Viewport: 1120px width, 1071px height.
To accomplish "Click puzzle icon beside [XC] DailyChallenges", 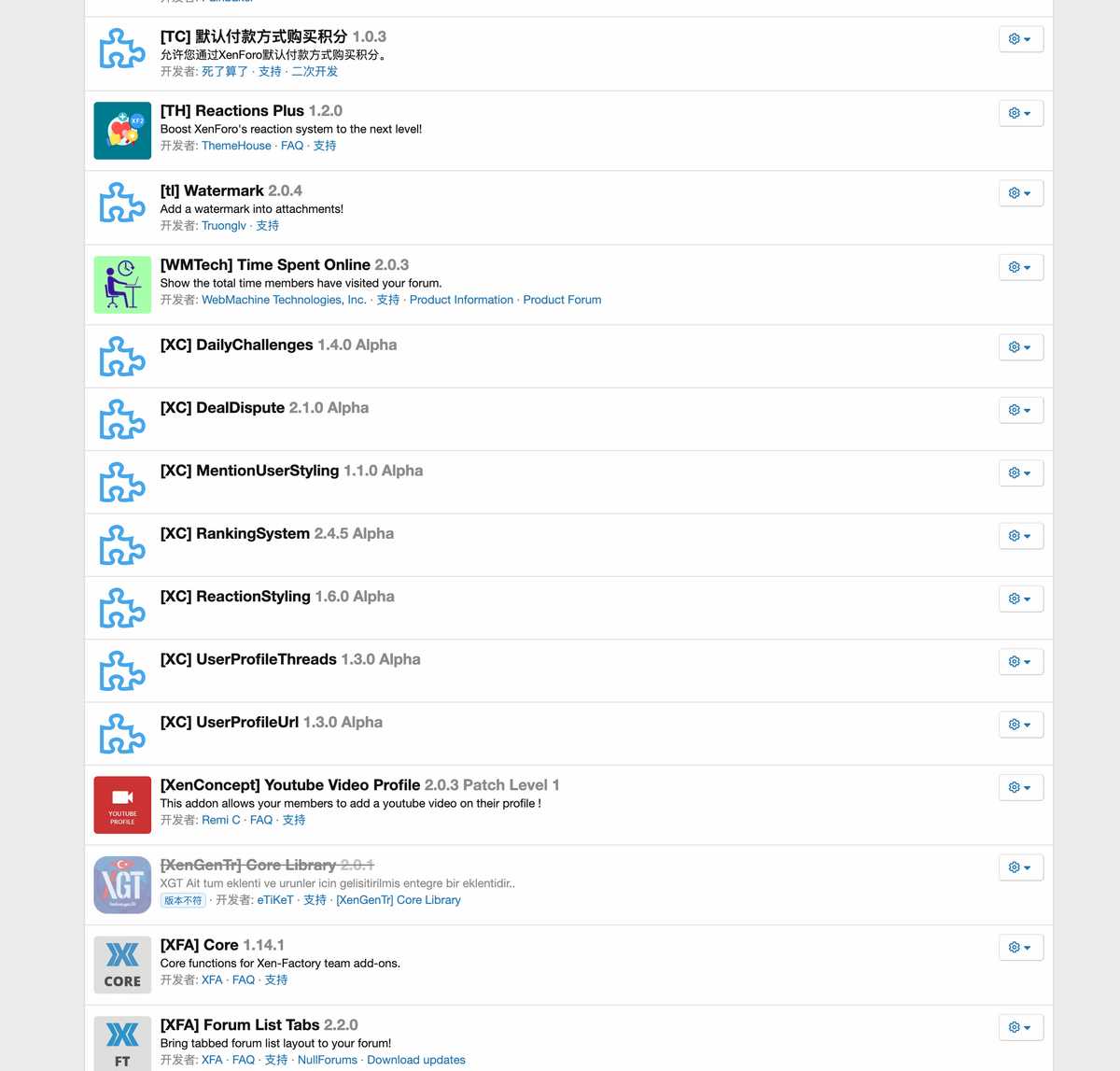I will click(122, 357).
